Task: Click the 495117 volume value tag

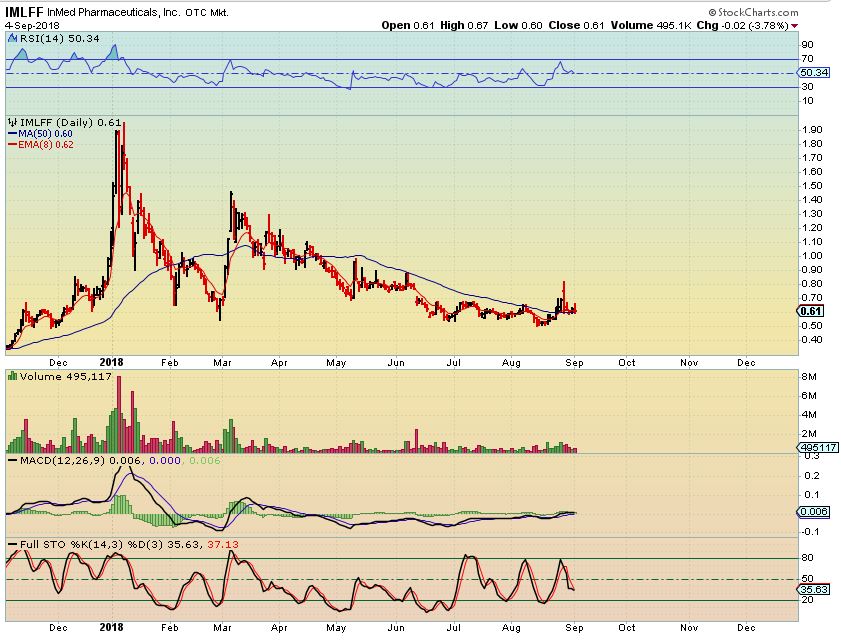Action: click(x=817, y=447)
